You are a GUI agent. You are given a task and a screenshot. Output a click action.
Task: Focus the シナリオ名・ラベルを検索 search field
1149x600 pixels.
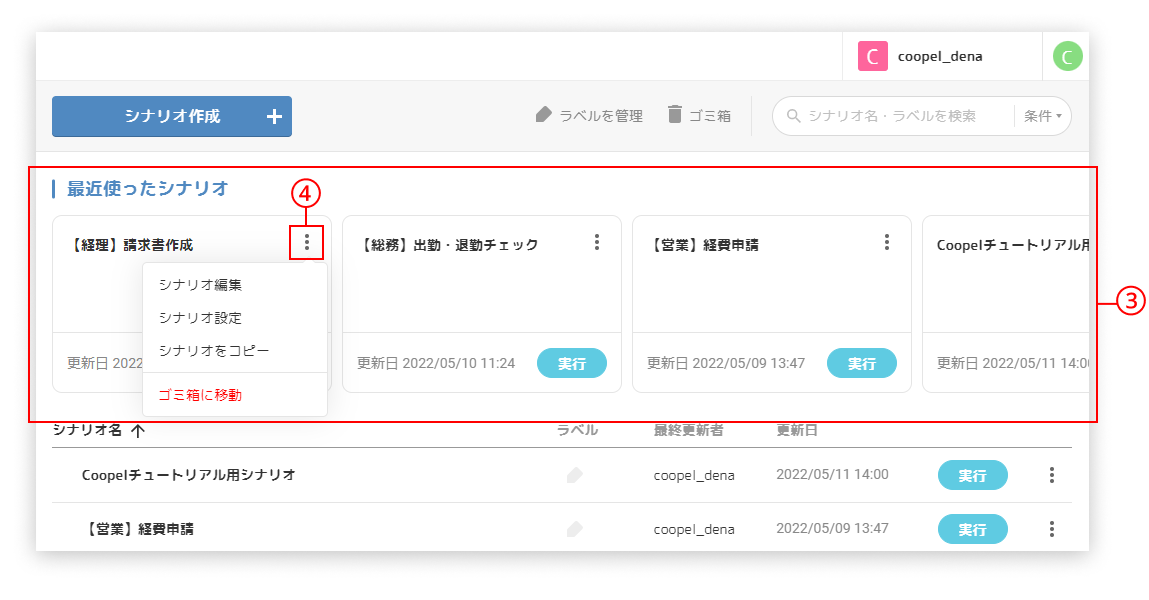893,116
